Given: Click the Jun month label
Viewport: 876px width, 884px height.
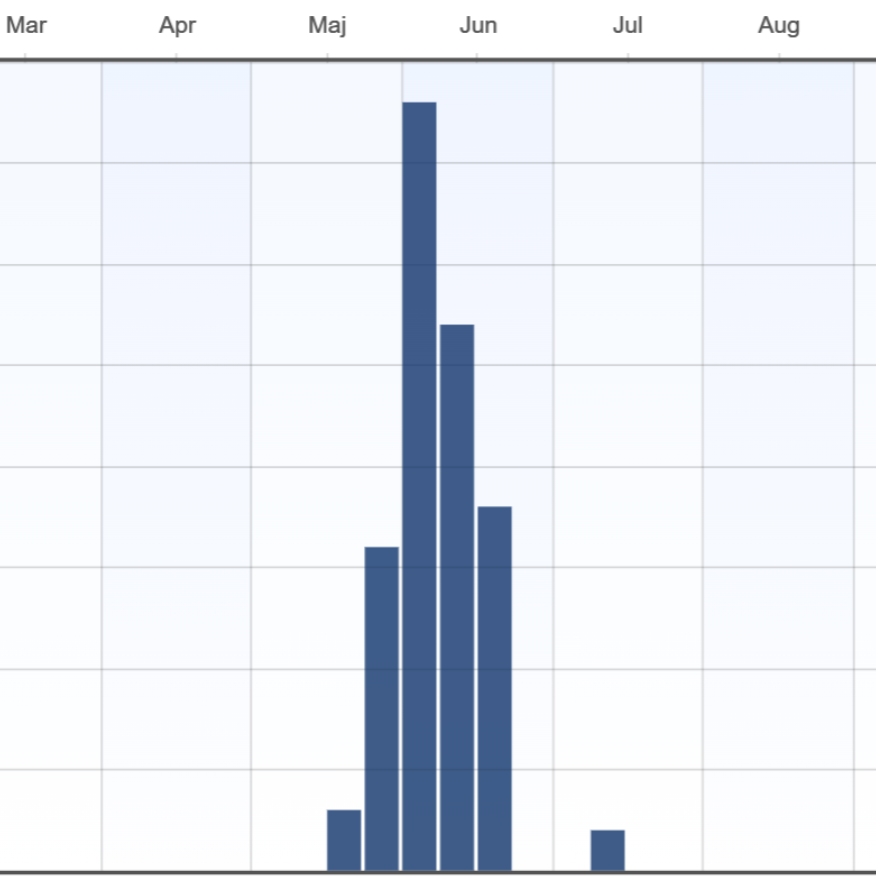Looking at the screenshot, I should point(478,26).
